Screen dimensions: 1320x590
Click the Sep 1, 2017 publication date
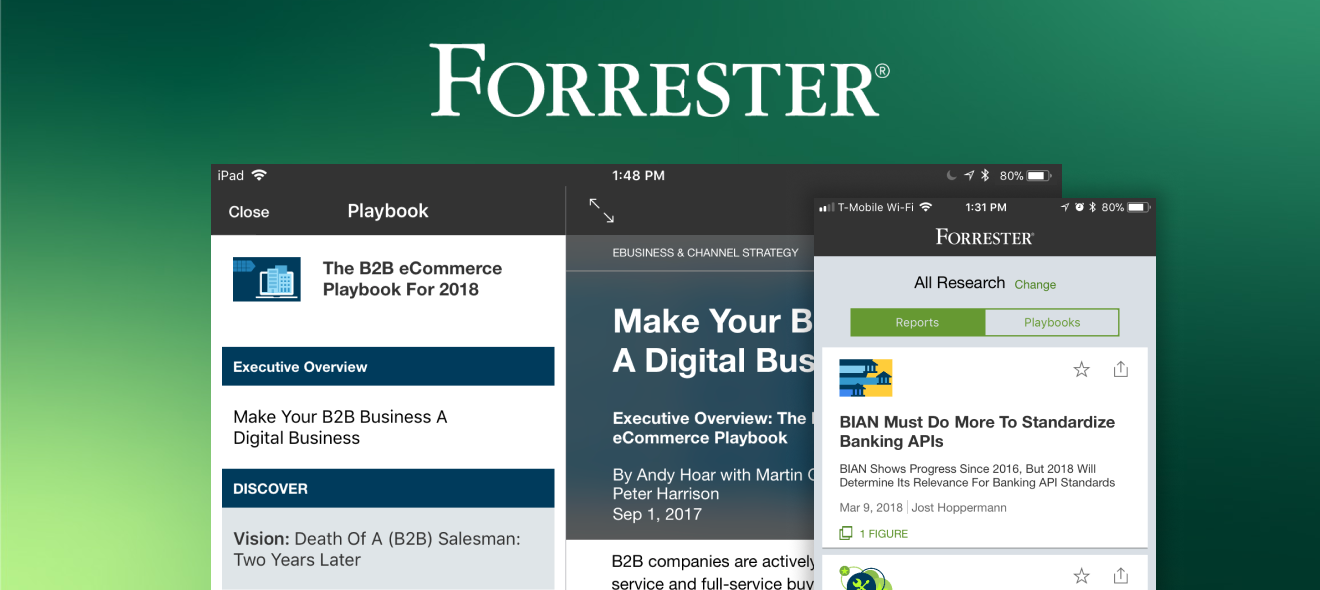657,514
